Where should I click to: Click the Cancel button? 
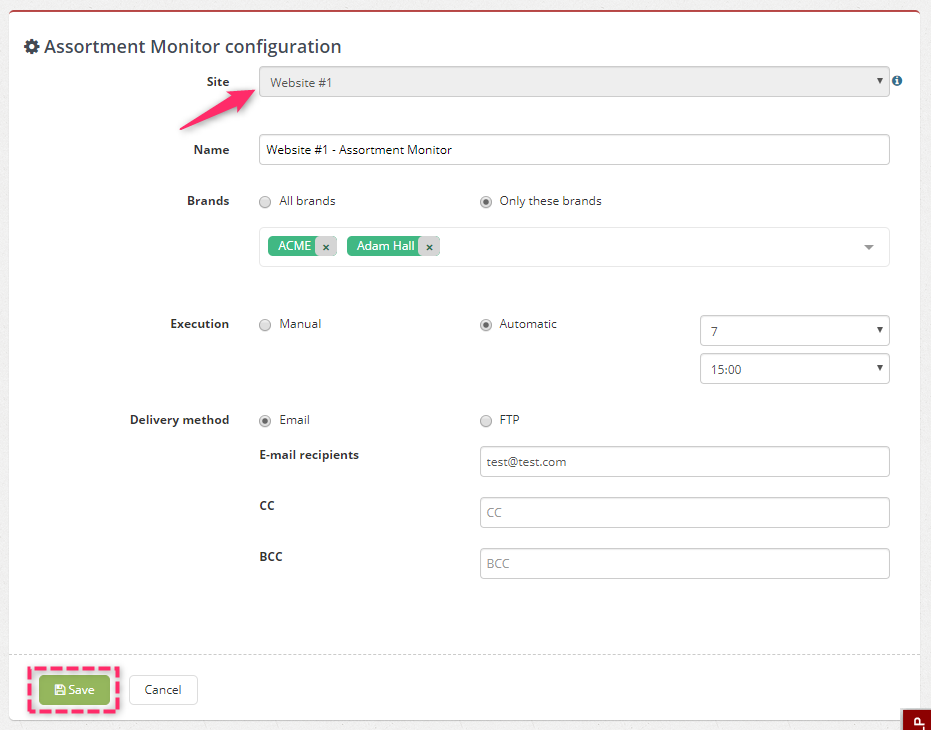pos(163,690)
